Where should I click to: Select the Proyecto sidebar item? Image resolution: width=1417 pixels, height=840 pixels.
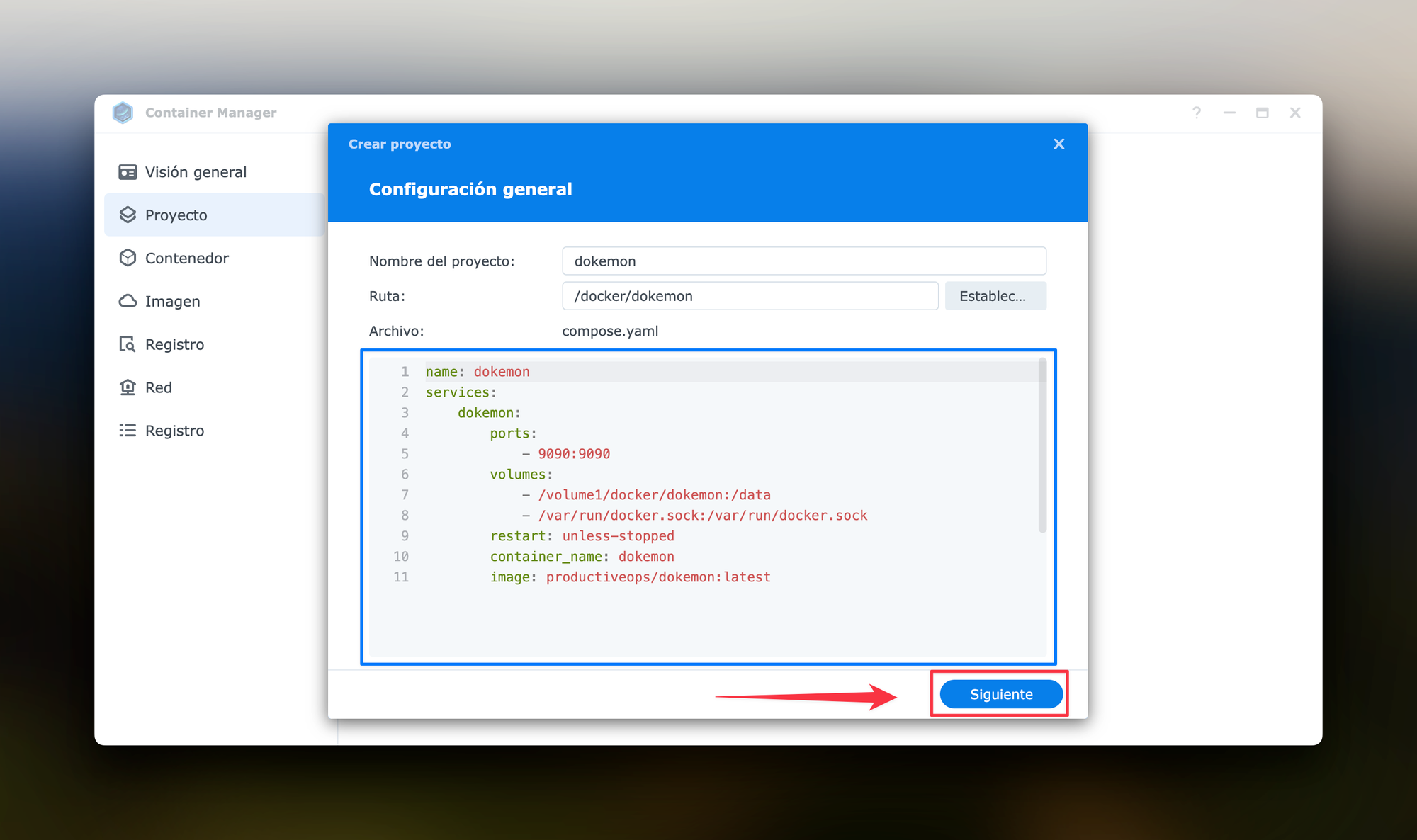pyautogui.click(x=214, y=215)
